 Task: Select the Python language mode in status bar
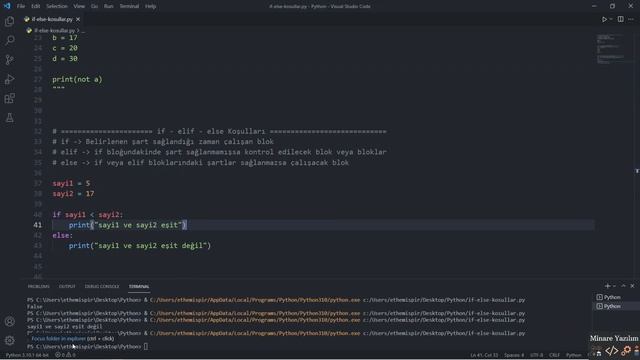point(573,355)
